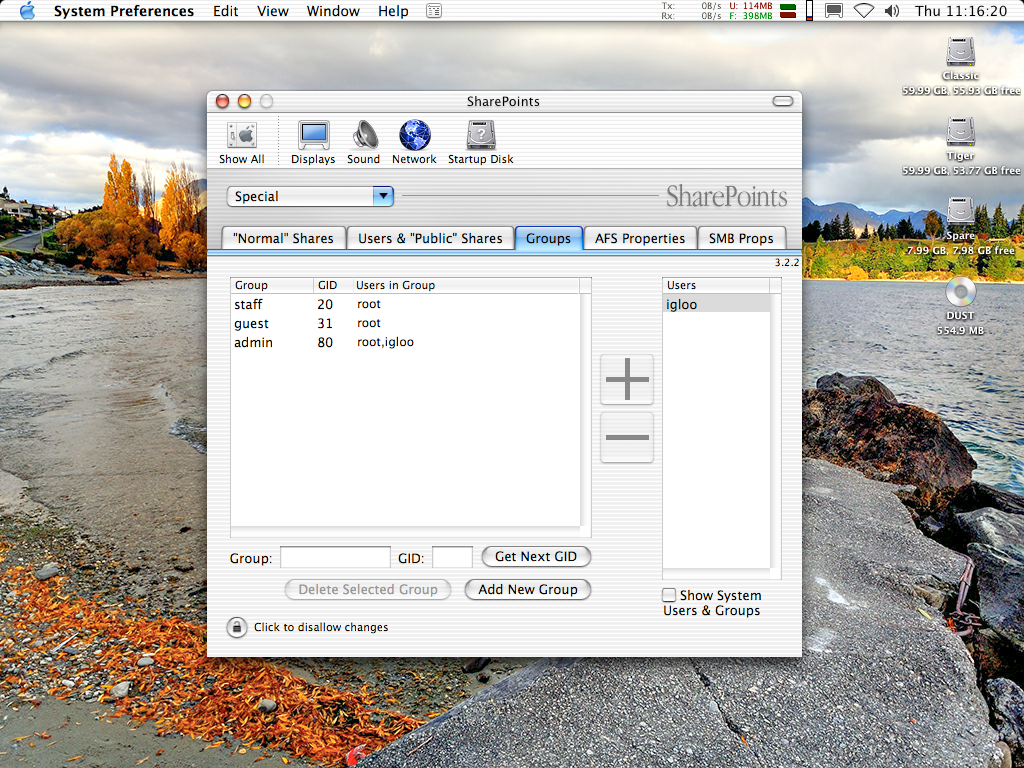
Task: Open the Edit menu
Action: [x=225, y=11]
